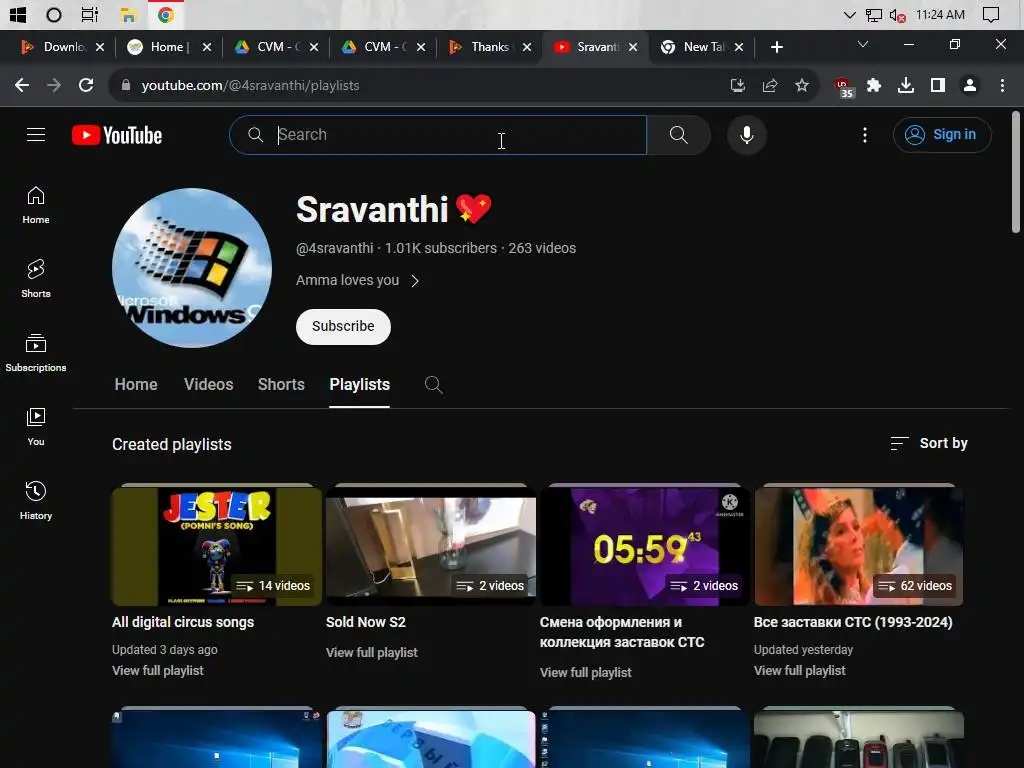Screen dimensions: 1024x768
Task: Reload the current page
Action: click(x=86, y=86)
